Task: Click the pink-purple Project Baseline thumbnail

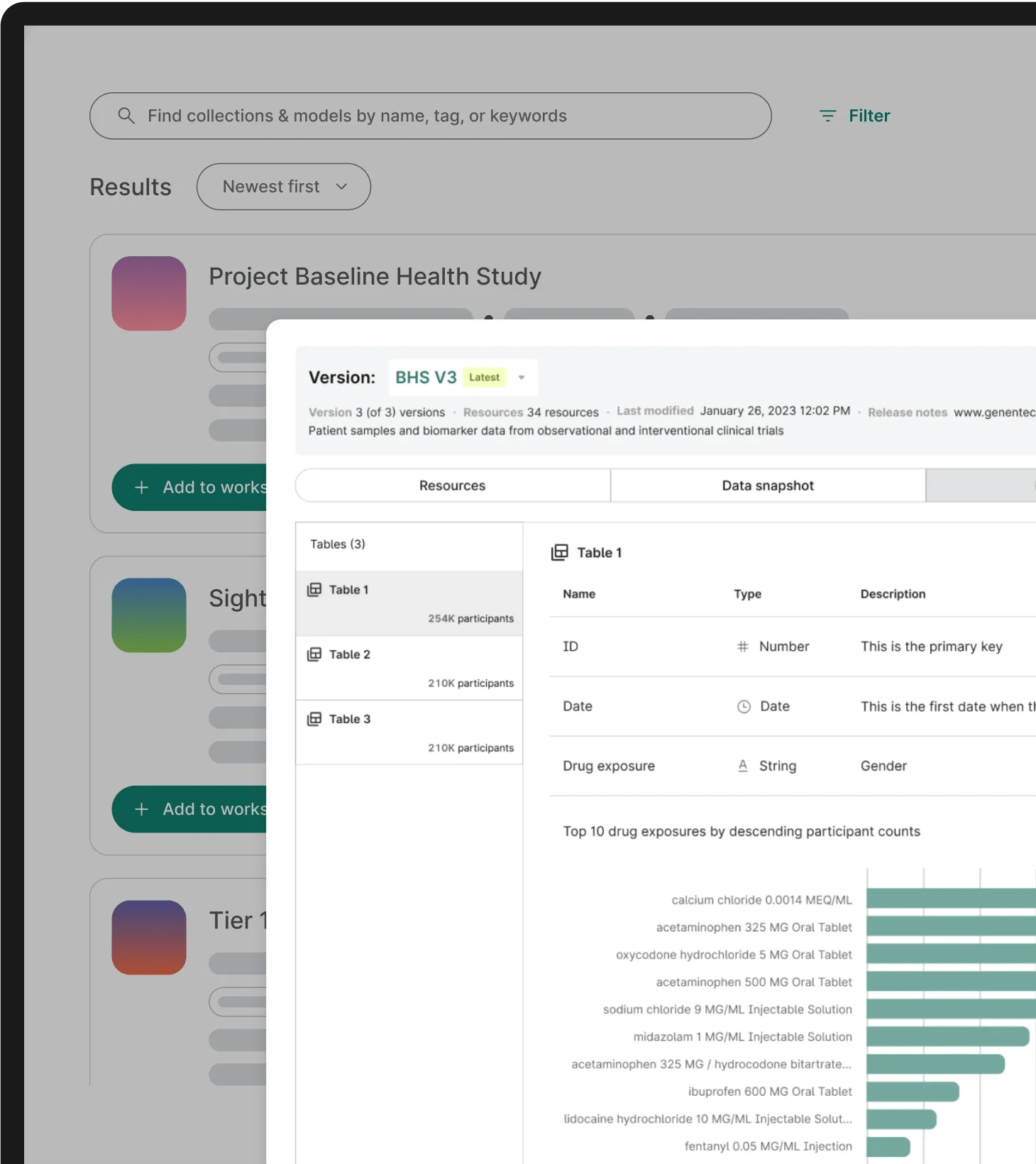Action: tap(149, 293)
